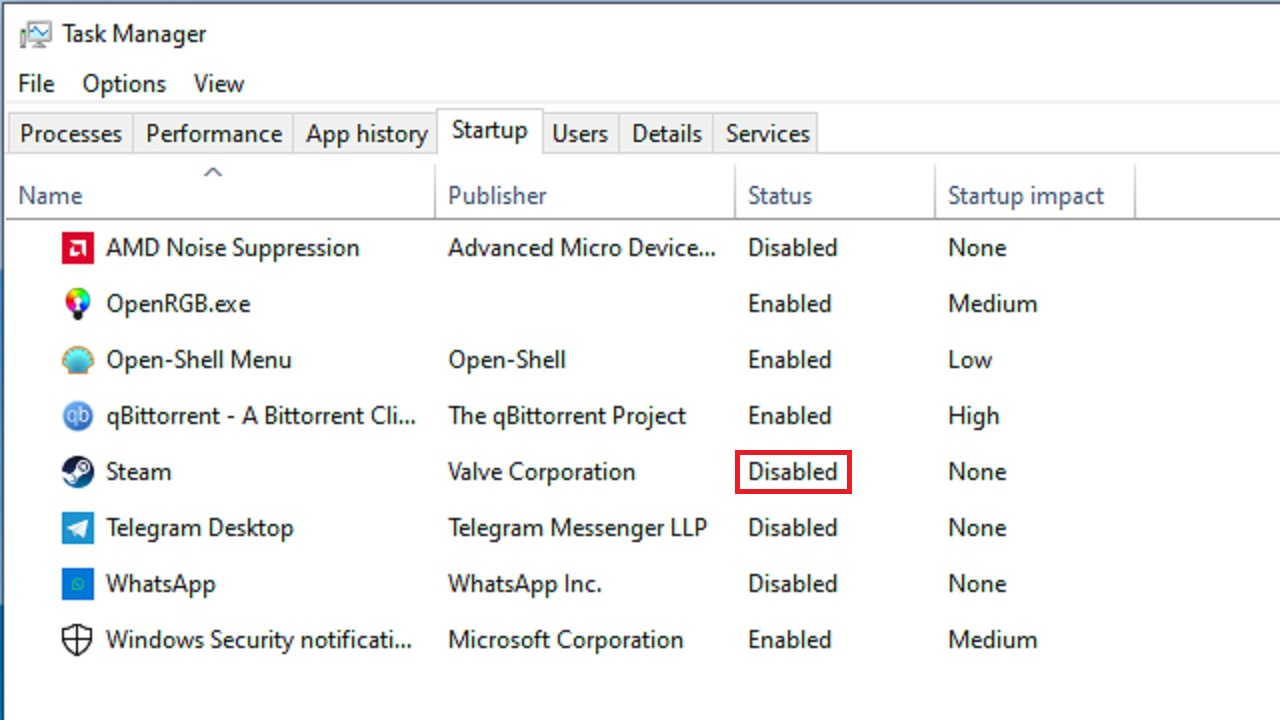
Task: Click the qBittorrent app icon
Action: pyautogui.click(x=77, y=416)
